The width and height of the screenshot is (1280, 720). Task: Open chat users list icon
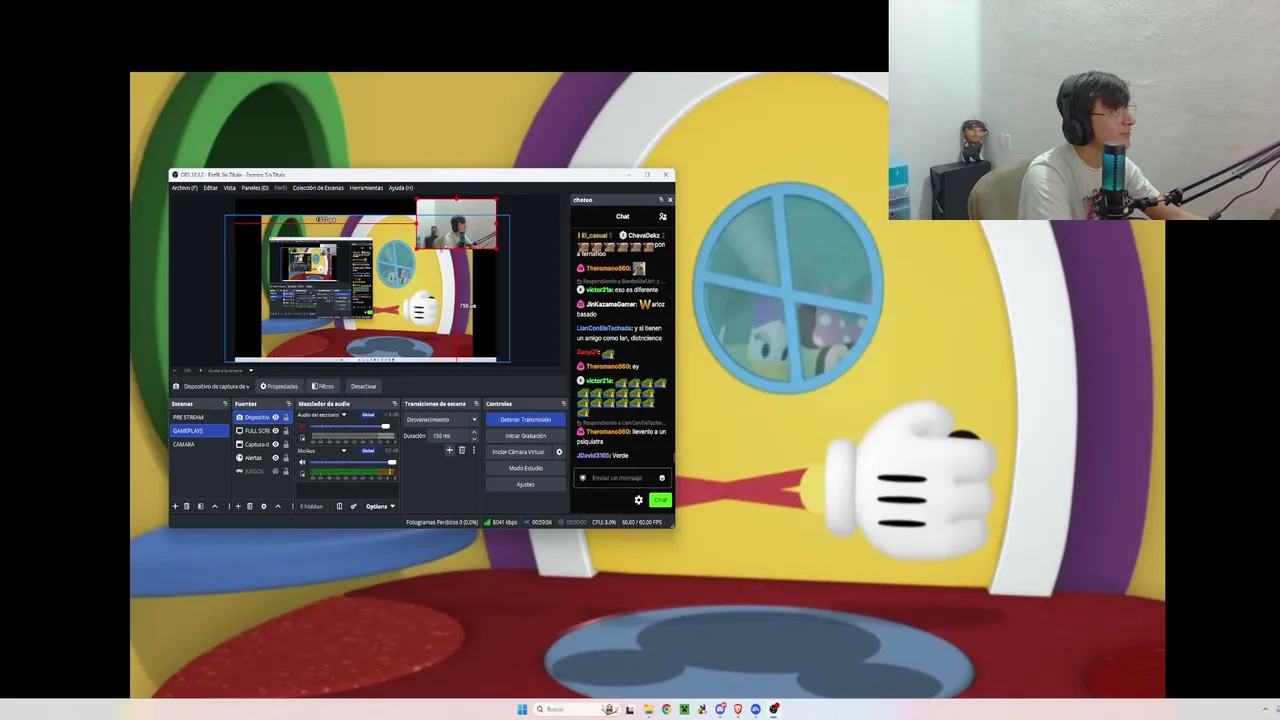tap(662, 216)
